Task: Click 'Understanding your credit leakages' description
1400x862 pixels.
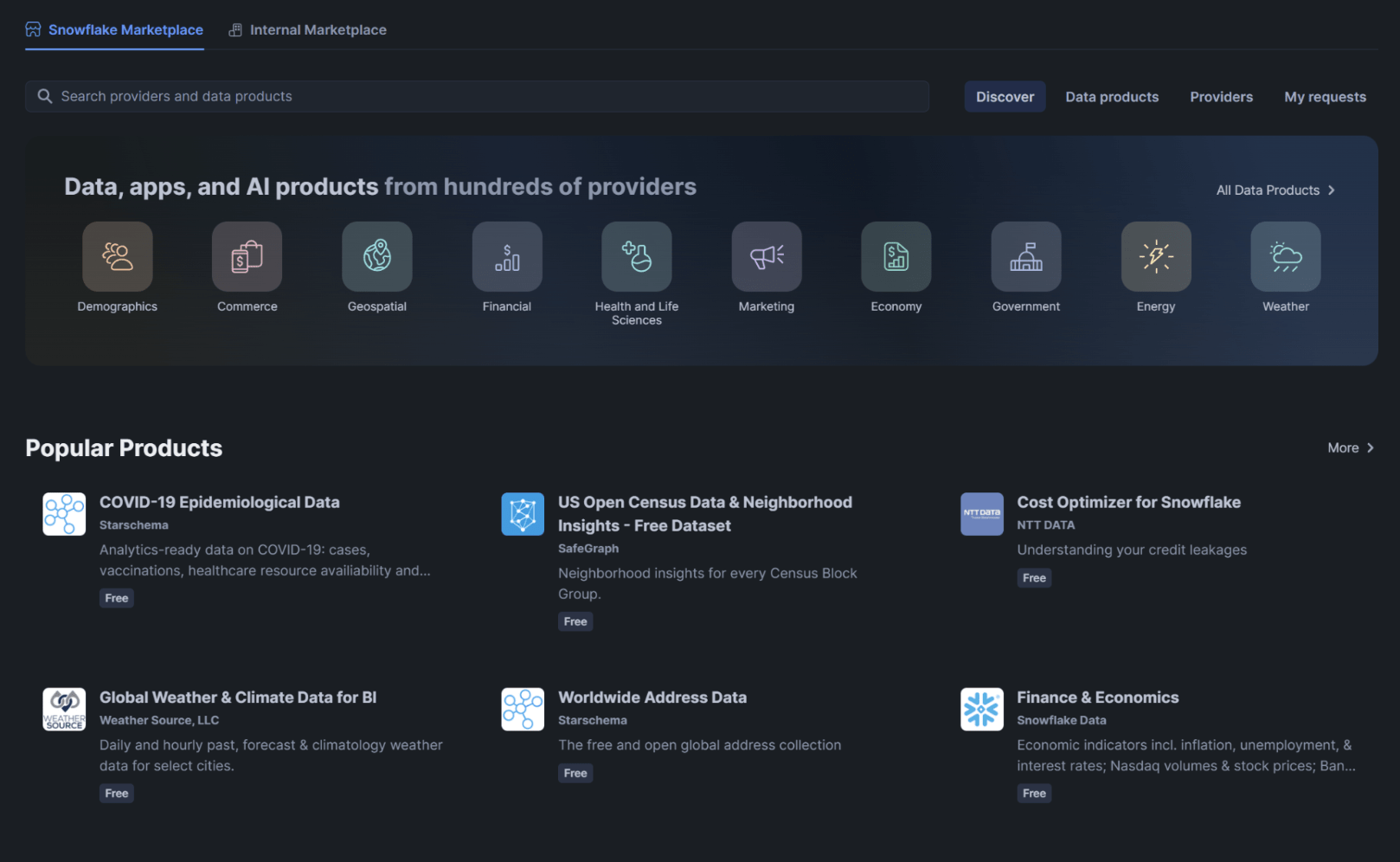Action: coord(1132,550)
